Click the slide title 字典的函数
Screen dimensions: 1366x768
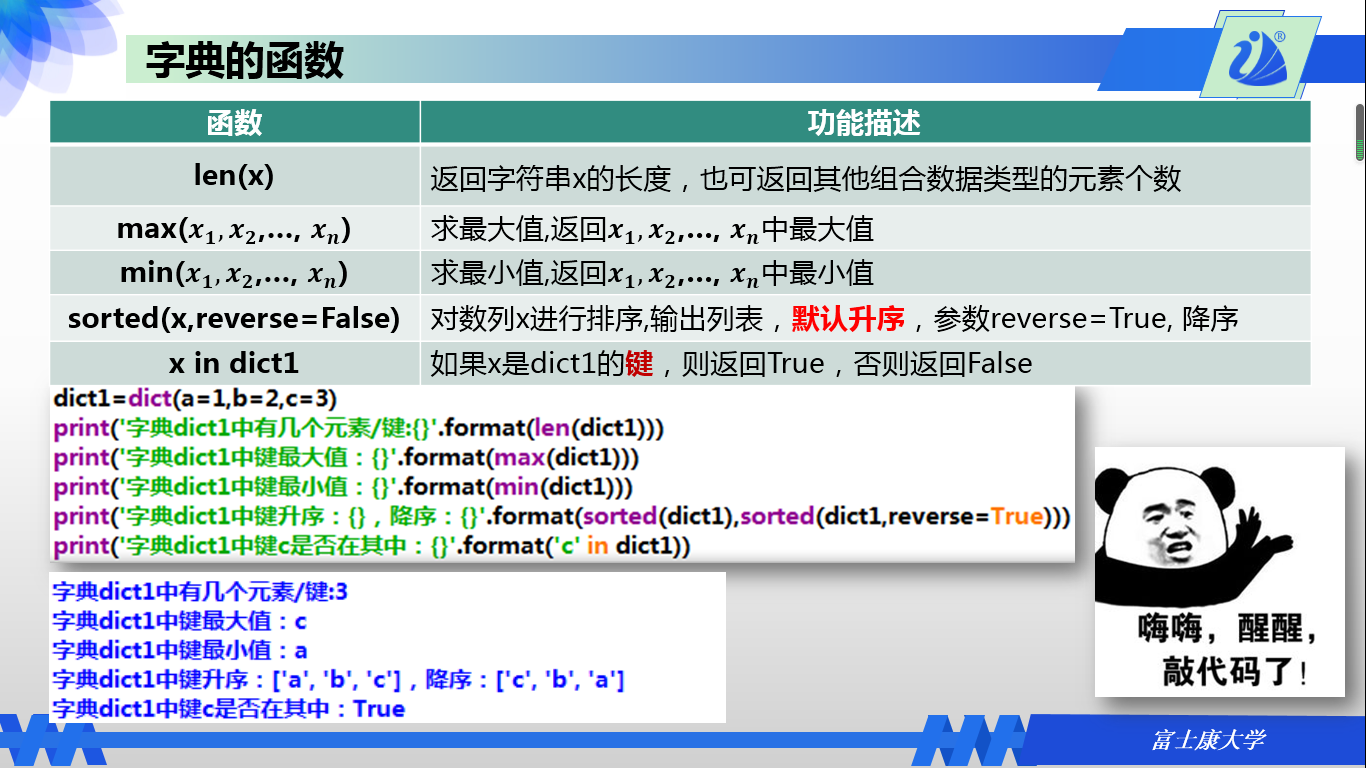tap(245, 60)
